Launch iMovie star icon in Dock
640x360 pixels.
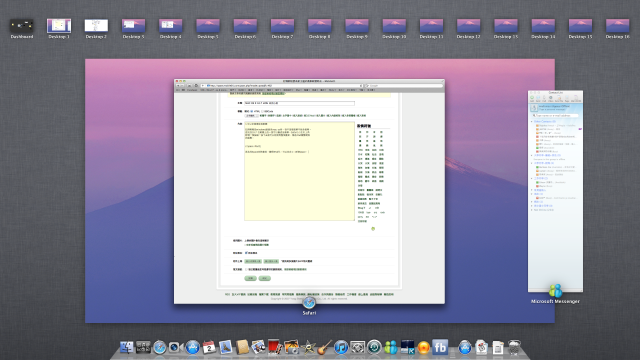pos(308,347)
